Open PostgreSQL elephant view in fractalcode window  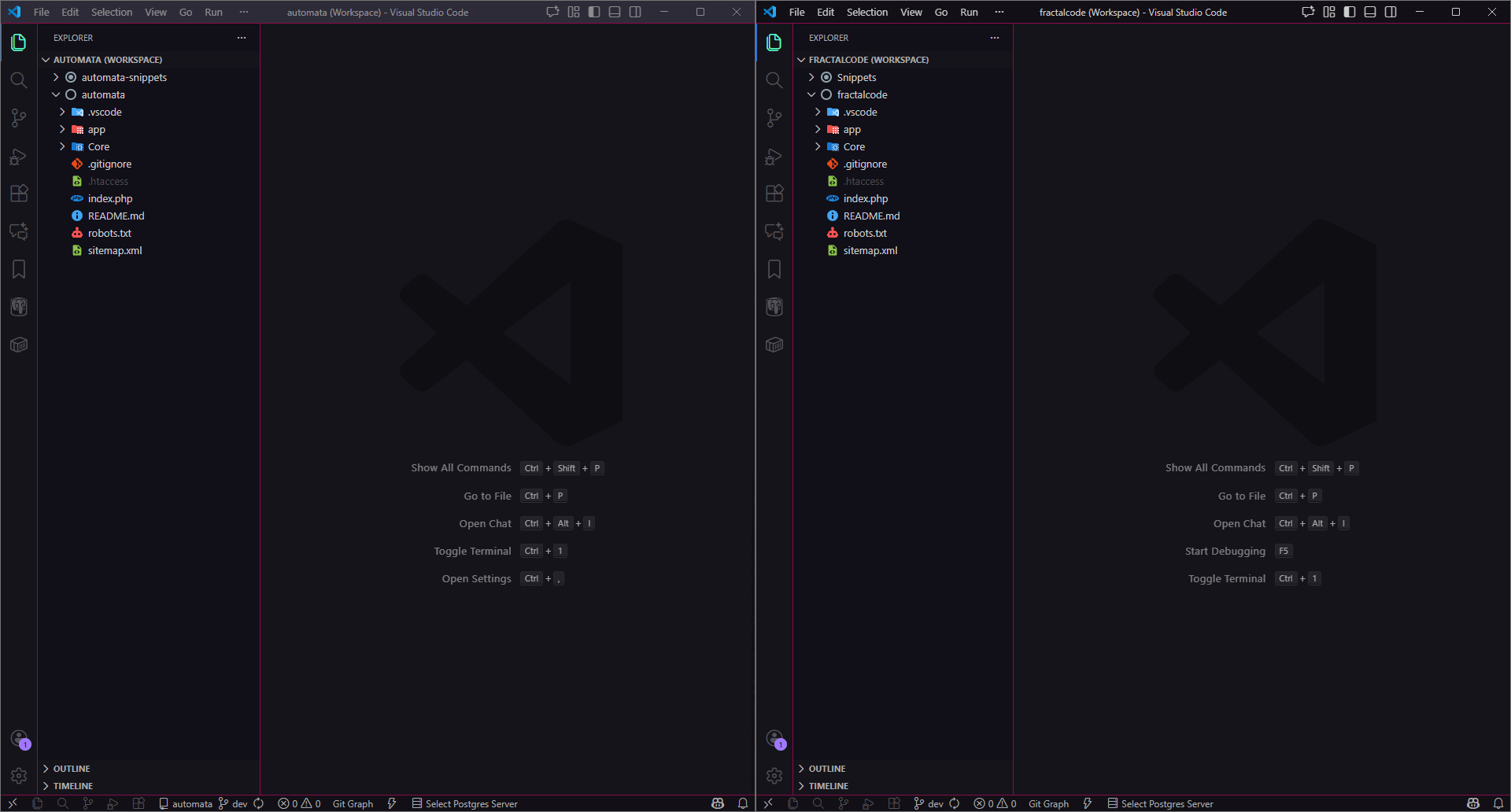coord(774,307)
